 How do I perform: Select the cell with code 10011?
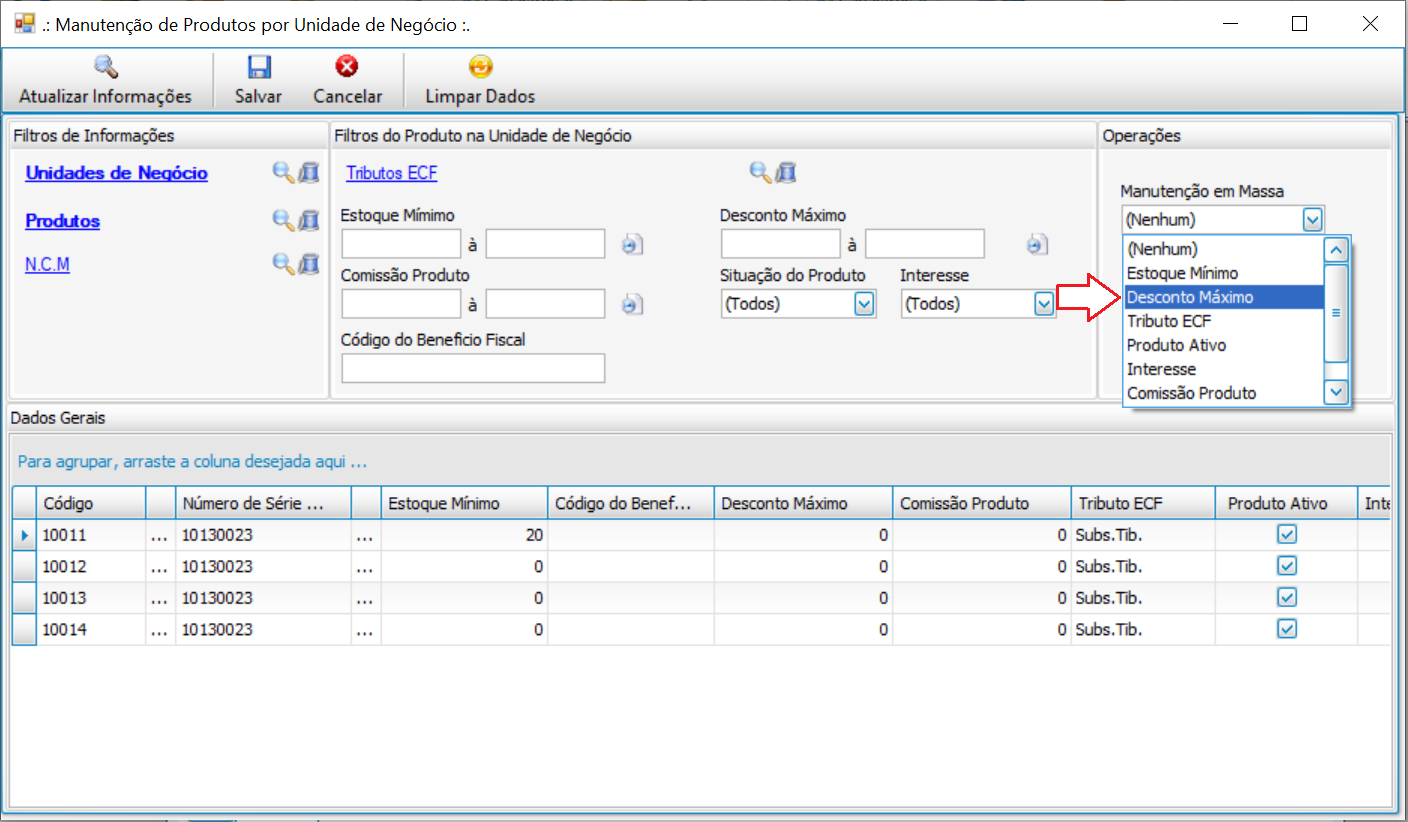(91, 535)
